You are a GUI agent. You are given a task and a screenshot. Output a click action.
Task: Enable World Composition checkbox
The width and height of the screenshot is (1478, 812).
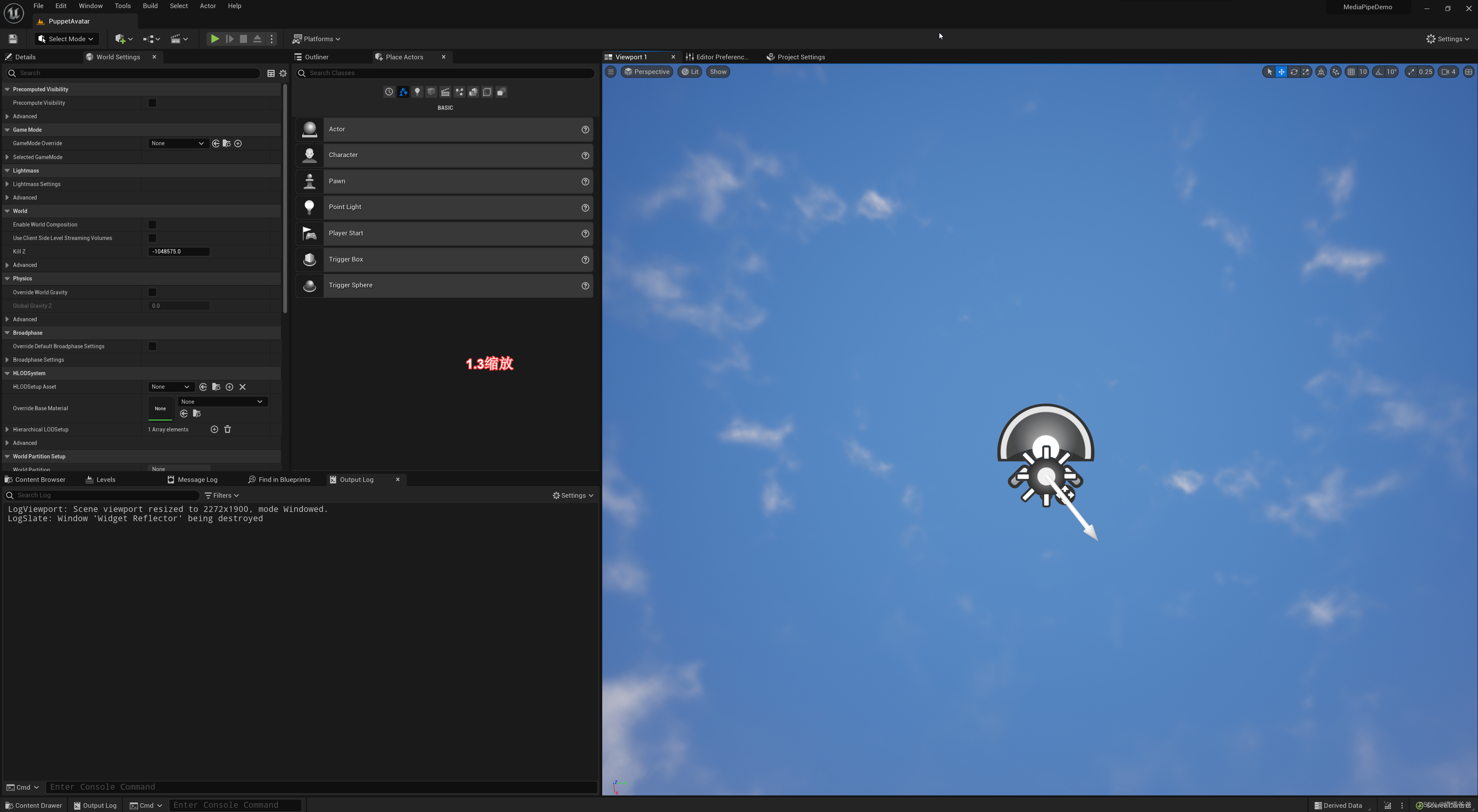click(x=152, y=224)
